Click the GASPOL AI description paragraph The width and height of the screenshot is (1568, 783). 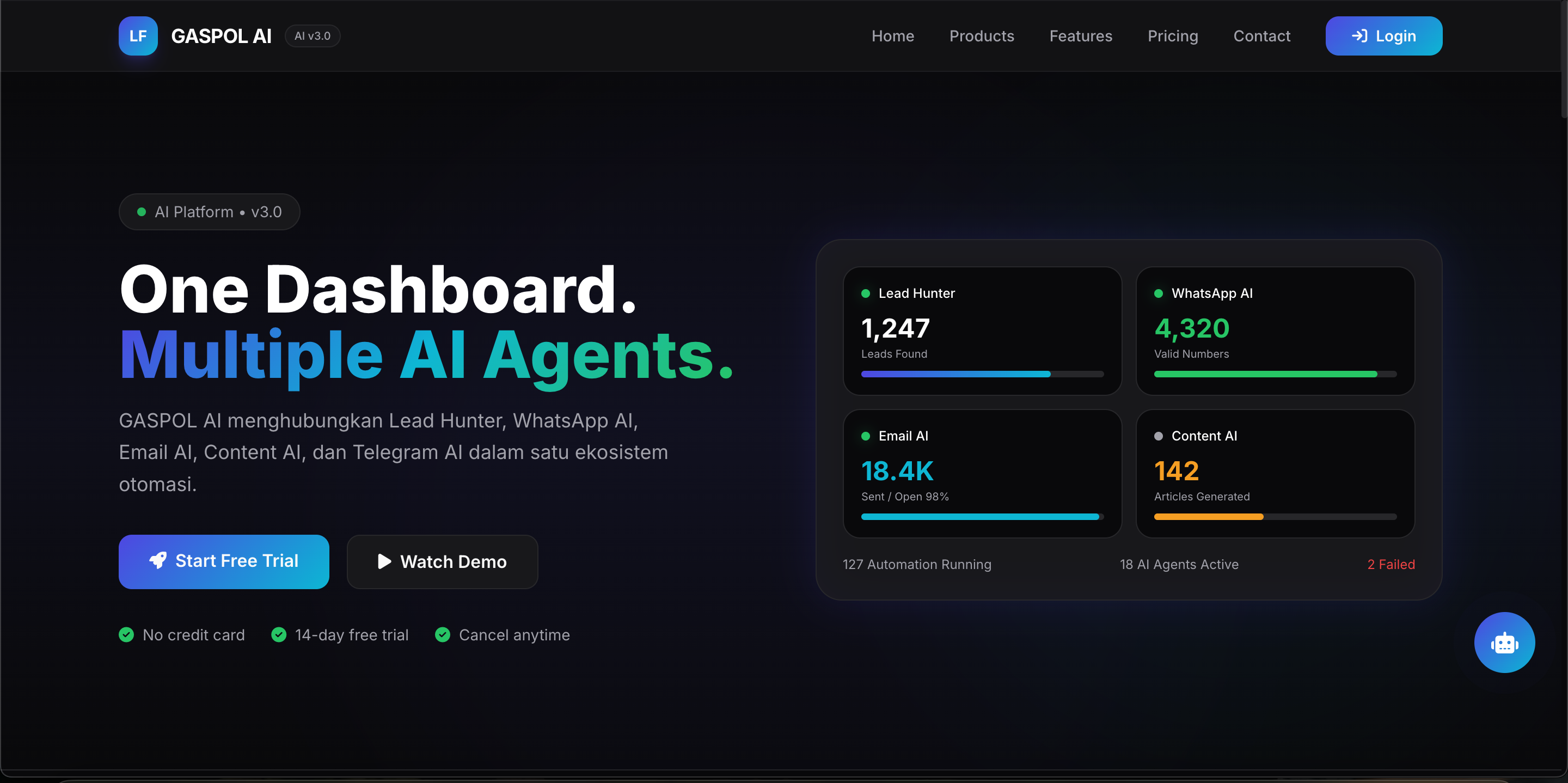[x=393, y=452]
